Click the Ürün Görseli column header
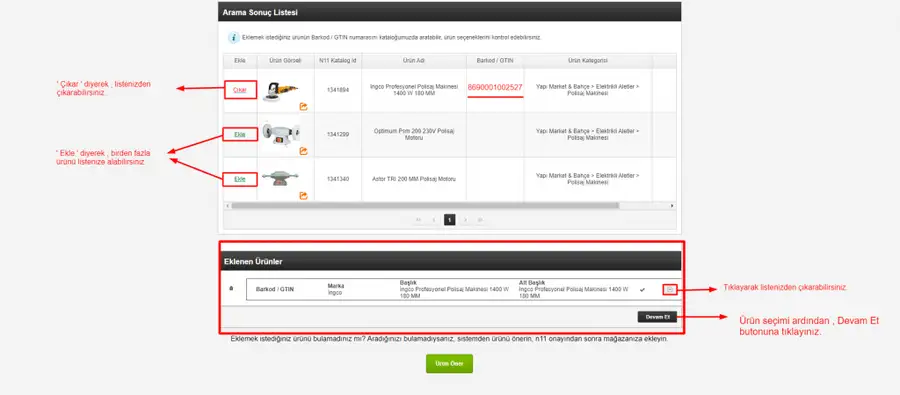This screenshot has height=395, width=900. coord(286,60)
